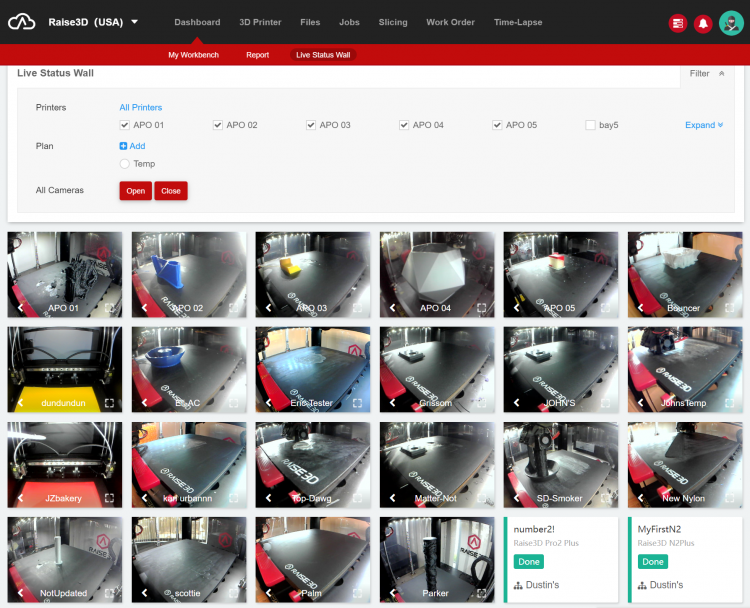Screen dimensions: 750x608
Task: Open the karl urbannn camera thumbnail
Action: tap(189, 464)
